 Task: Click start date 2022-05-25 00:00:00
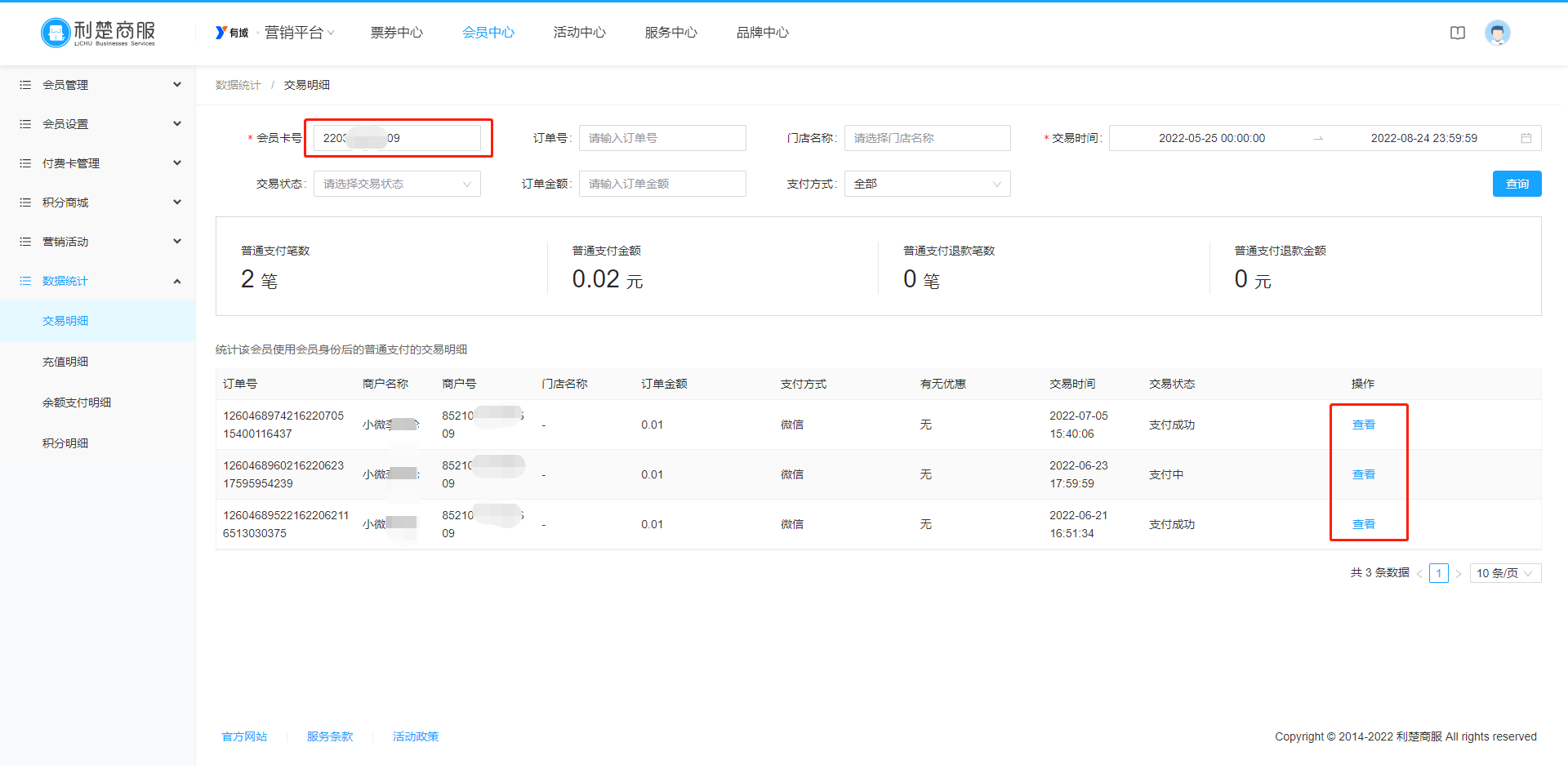tap(1212, 138)
